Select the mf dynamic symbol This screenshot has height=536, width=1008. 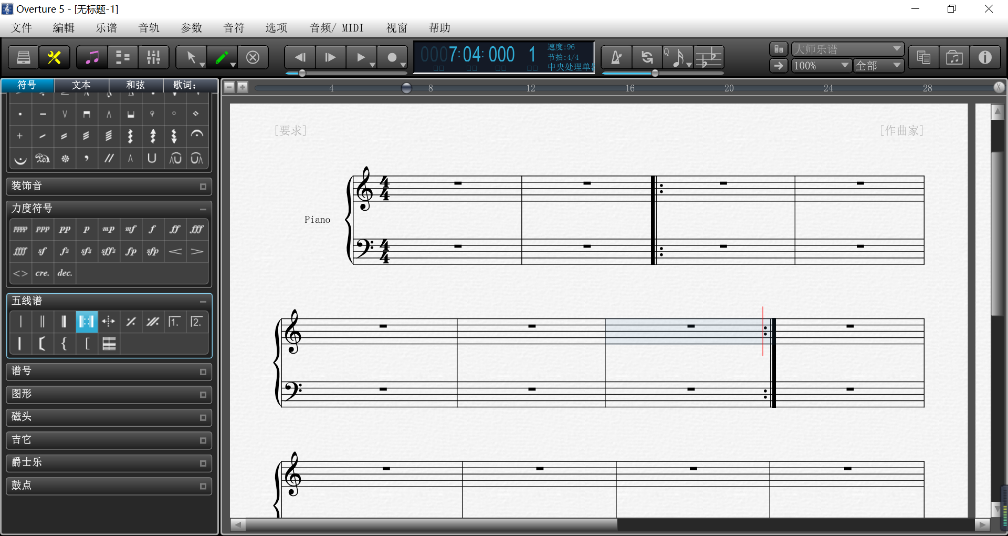(x=130, y=229)
